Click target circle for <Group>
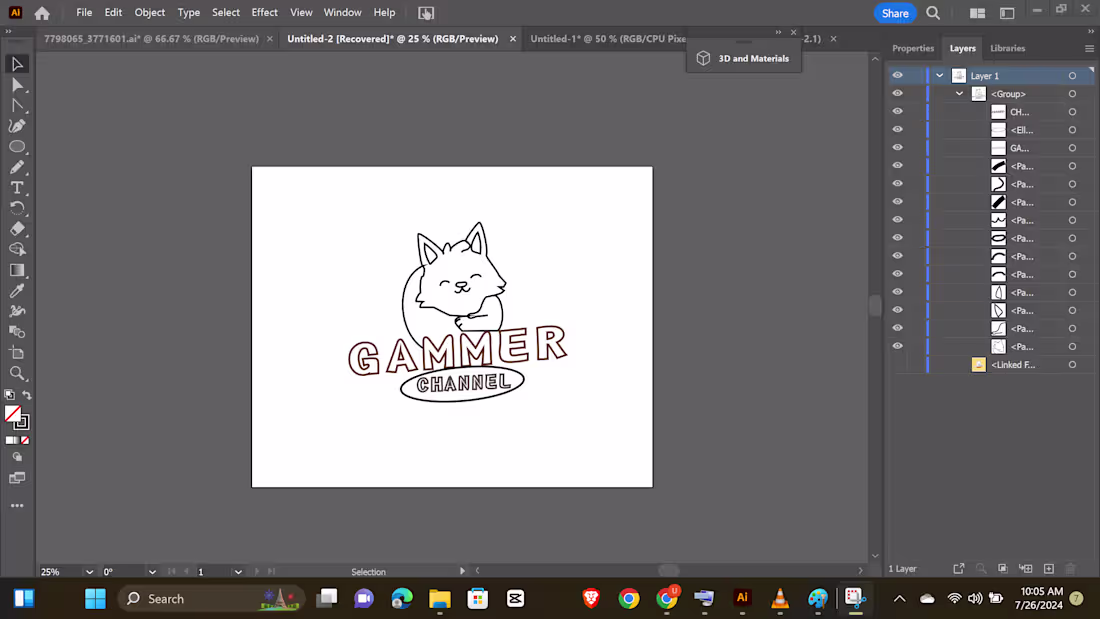Image resolution: width=1100 pixels, height=619 pixels. pyautogui.click(x=1072, y=94)
